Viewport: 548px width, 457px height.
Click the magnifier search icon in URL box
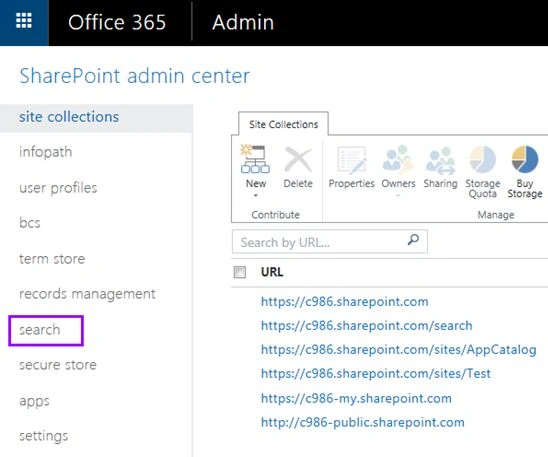click(x=413, y=240)
